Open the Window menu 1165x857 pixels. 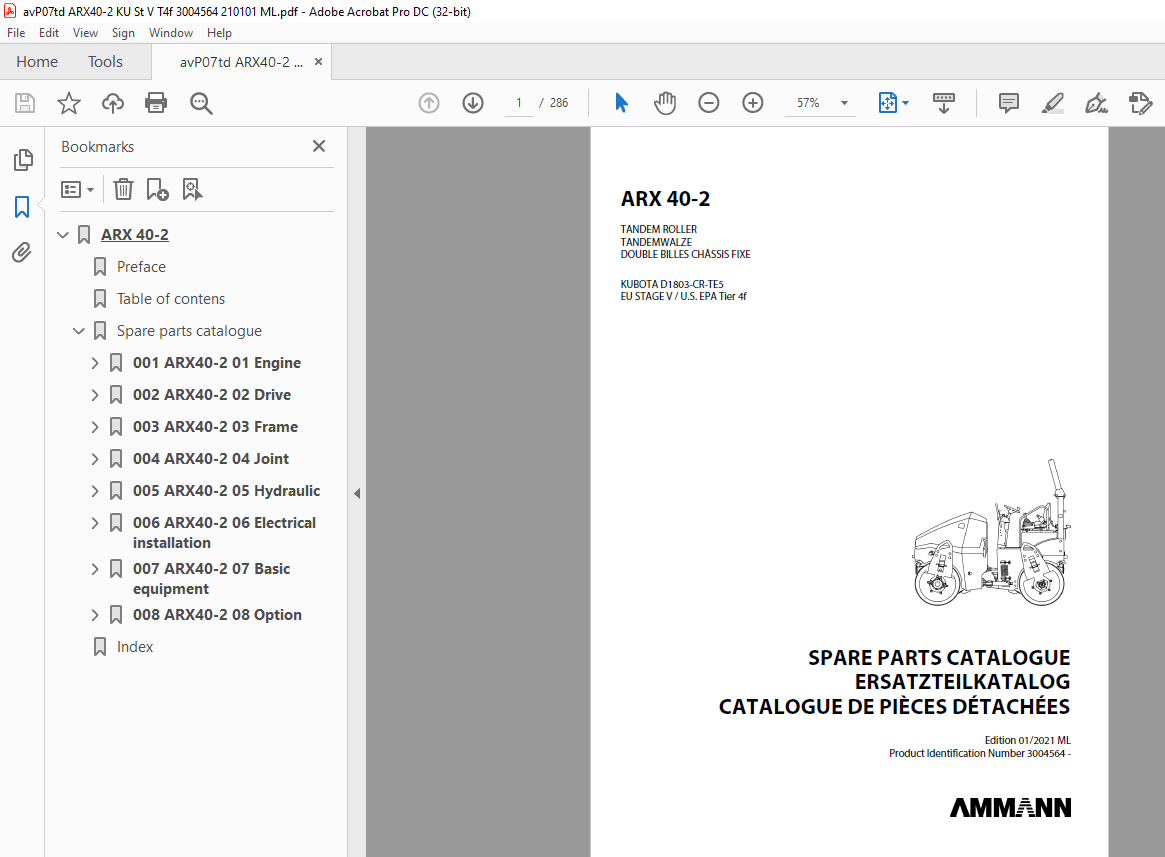coord(171,33)
